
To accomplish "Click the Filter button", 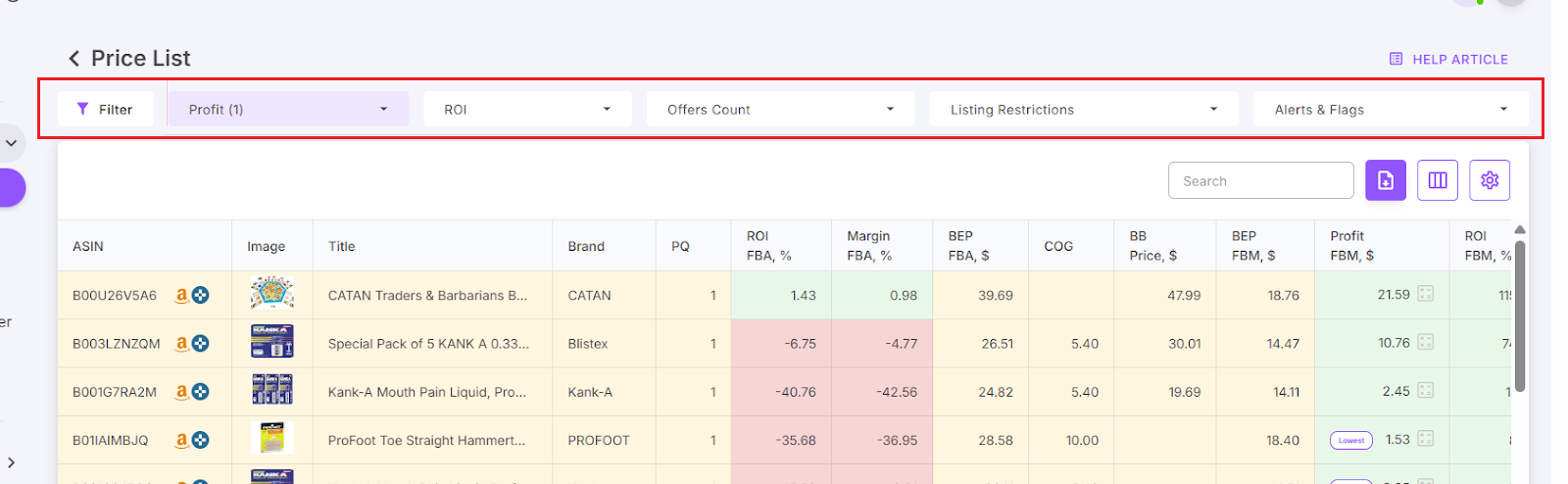I will point(105,110).
